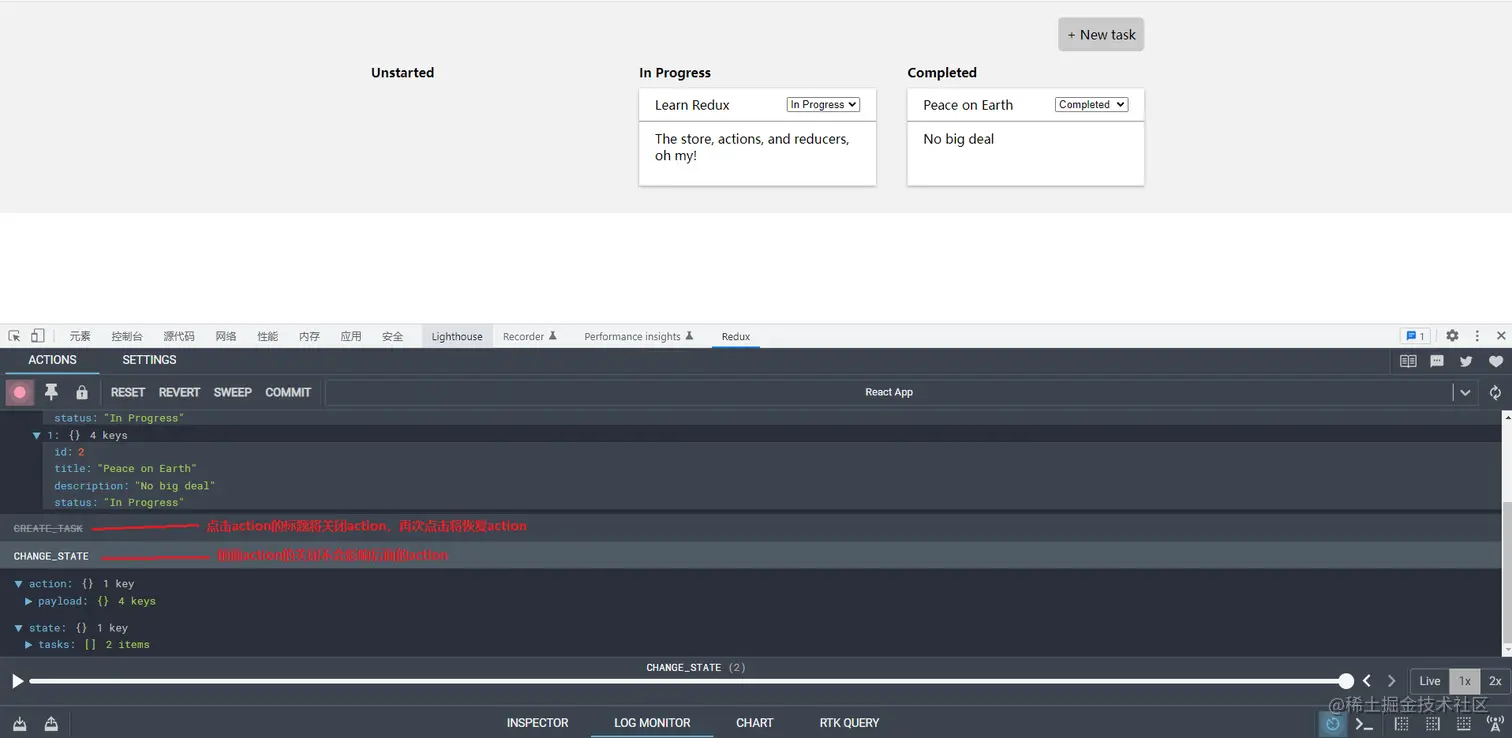Open the feedback chat bubble icon
The width and height of the screenshot is (1512, 738).
click(x=1437, y=361)
